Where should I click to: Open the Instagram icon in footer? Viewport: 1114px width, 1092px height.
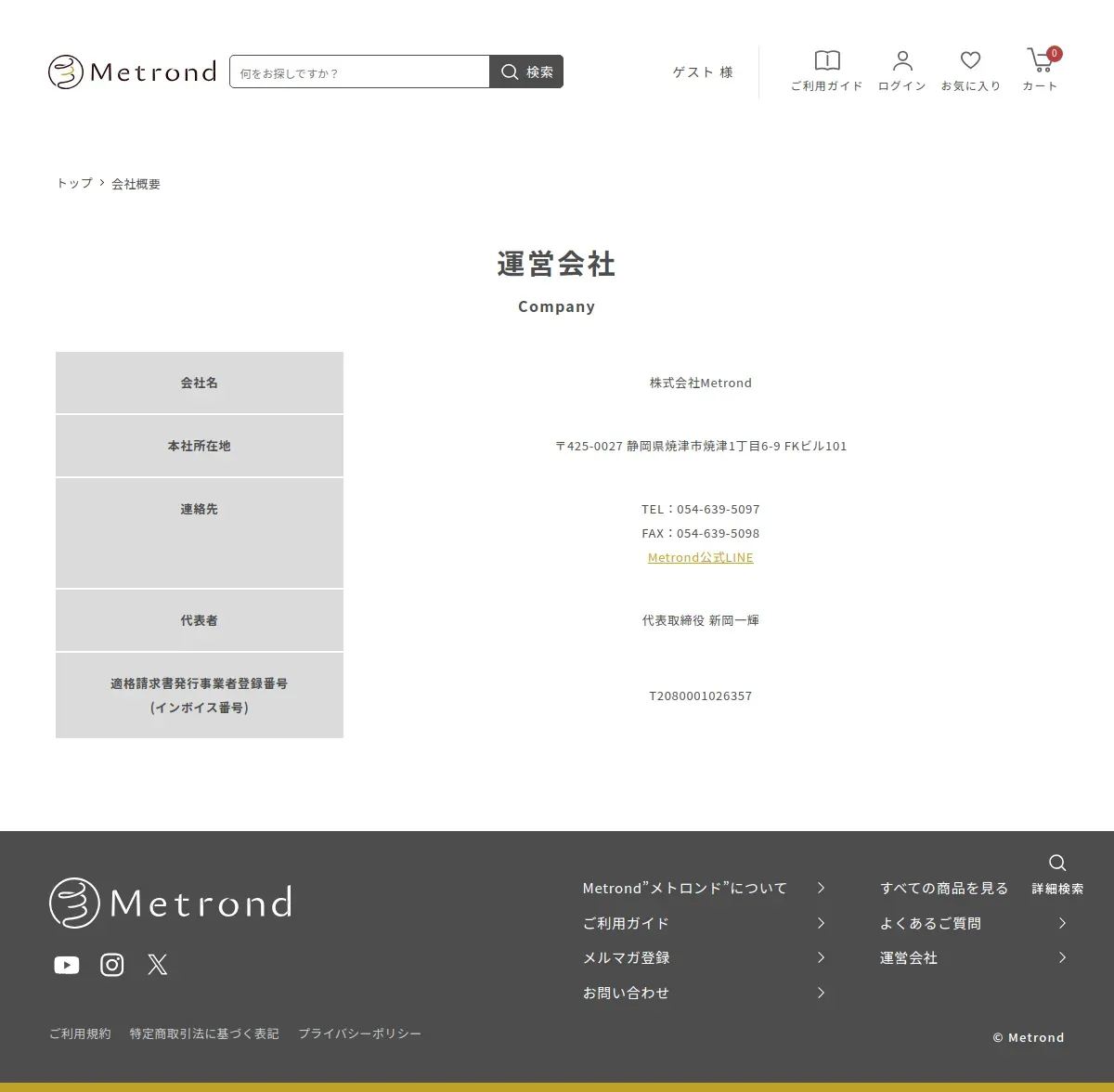click(112, 965)
